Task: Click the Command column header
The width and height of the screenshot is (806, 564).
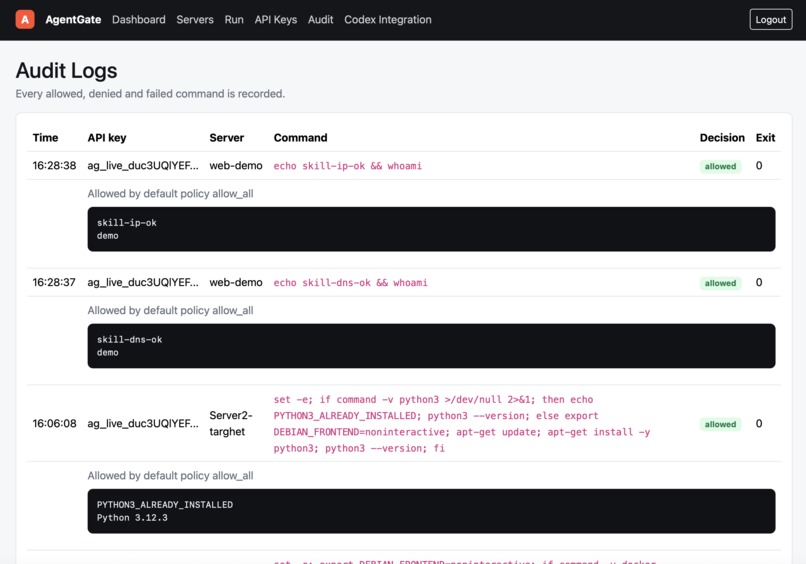Action: pyautogui.click(x=300, y=138)
